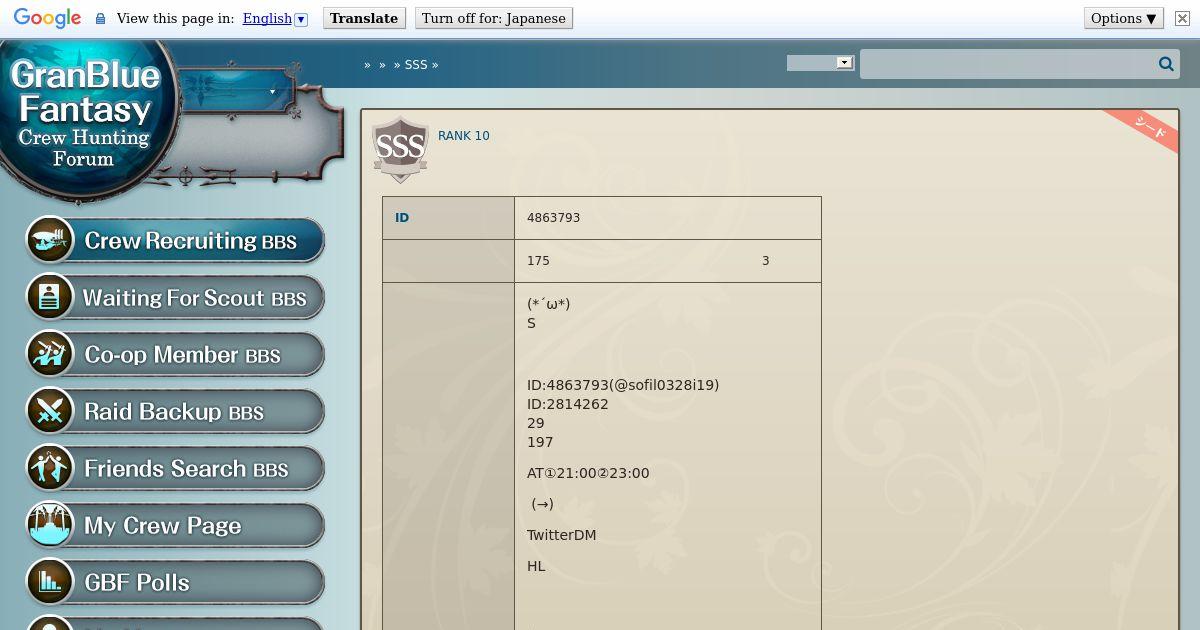Viewport: 1200px width, 630px height.
Task: Go to Co-op Member BBS
Action: click(175, 355)
